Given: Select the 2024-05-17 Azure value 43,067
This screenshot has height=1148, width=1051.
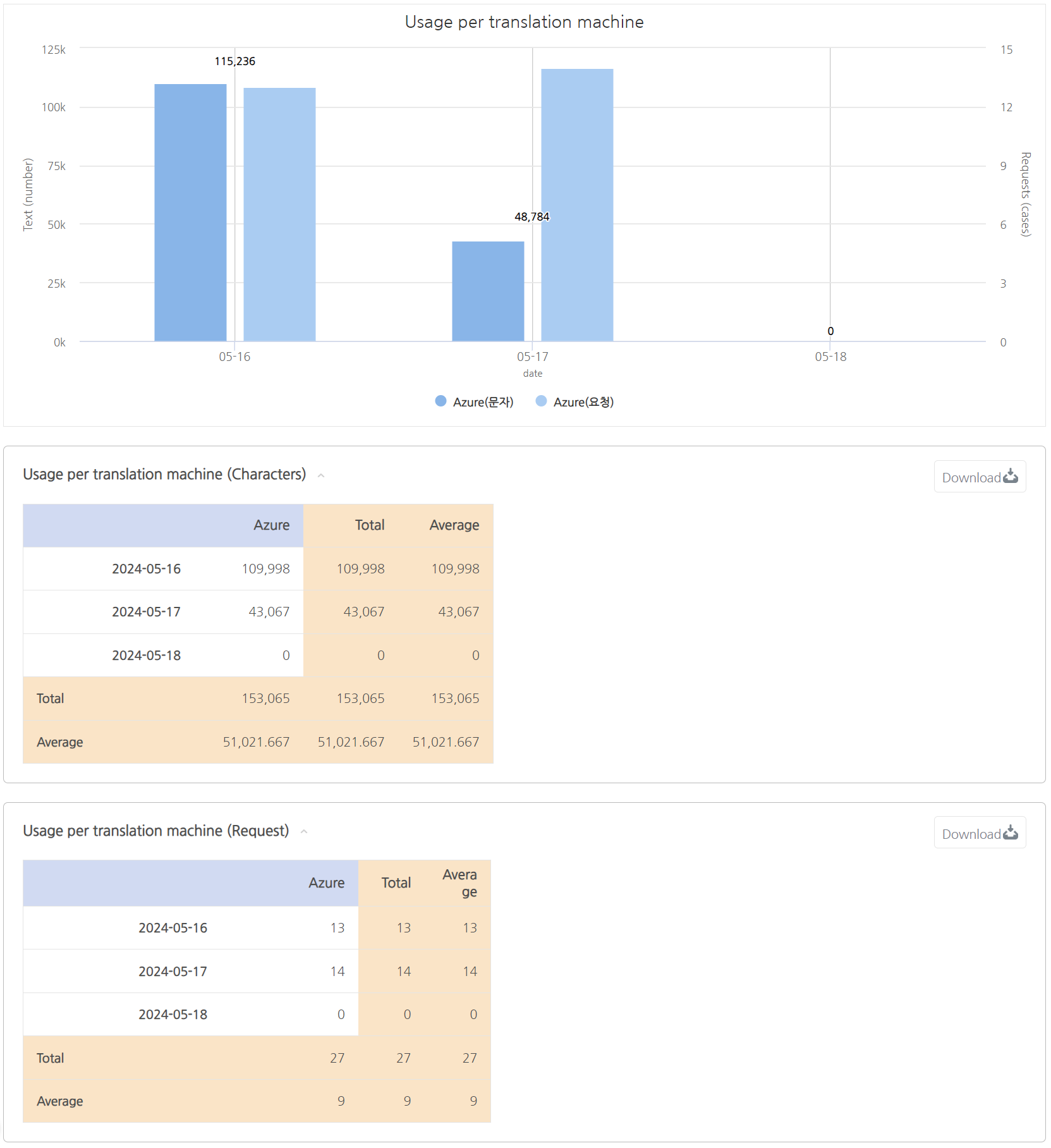Looking at the screenshot, I should pyautogui.click(x=270, y=611).
